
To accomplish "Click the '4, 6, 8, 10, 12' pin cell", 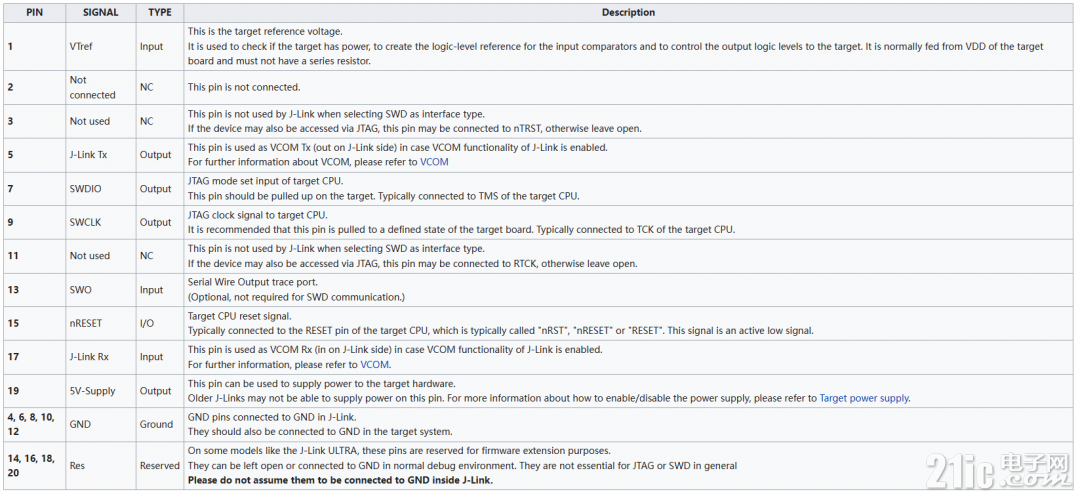I will pos(34,425).
